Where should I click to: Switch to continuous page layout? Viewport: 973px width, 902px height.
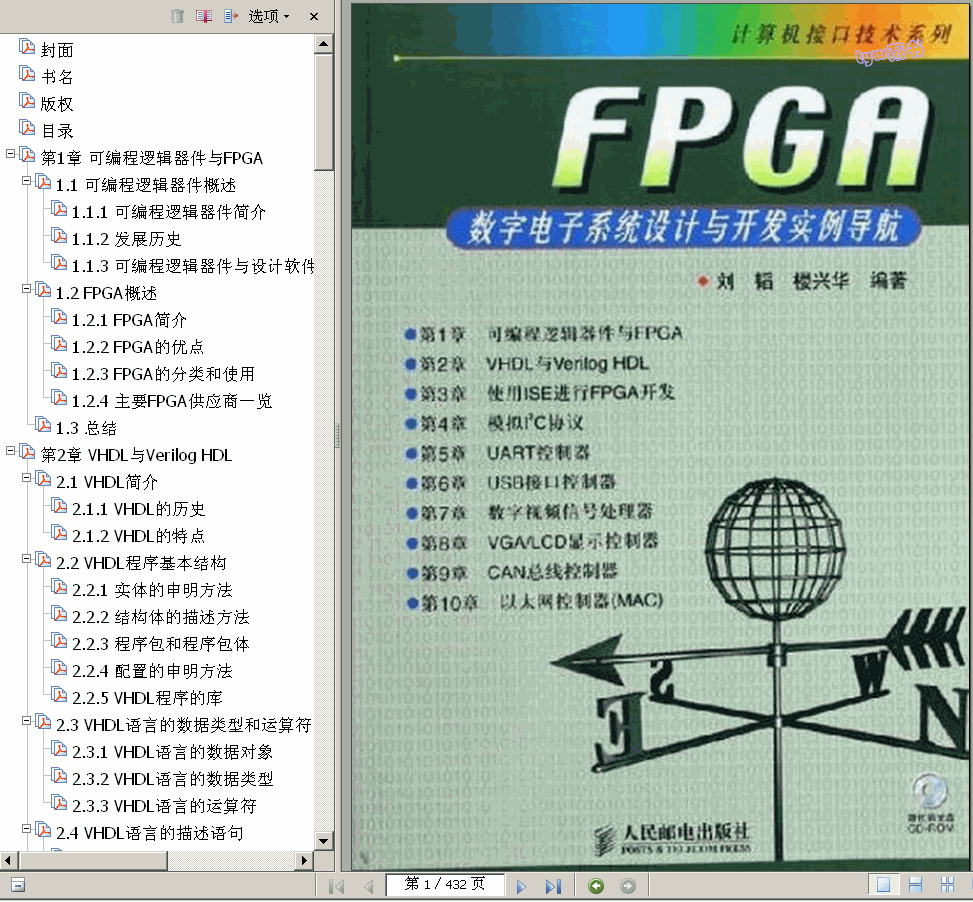click(x=915, y=885)
